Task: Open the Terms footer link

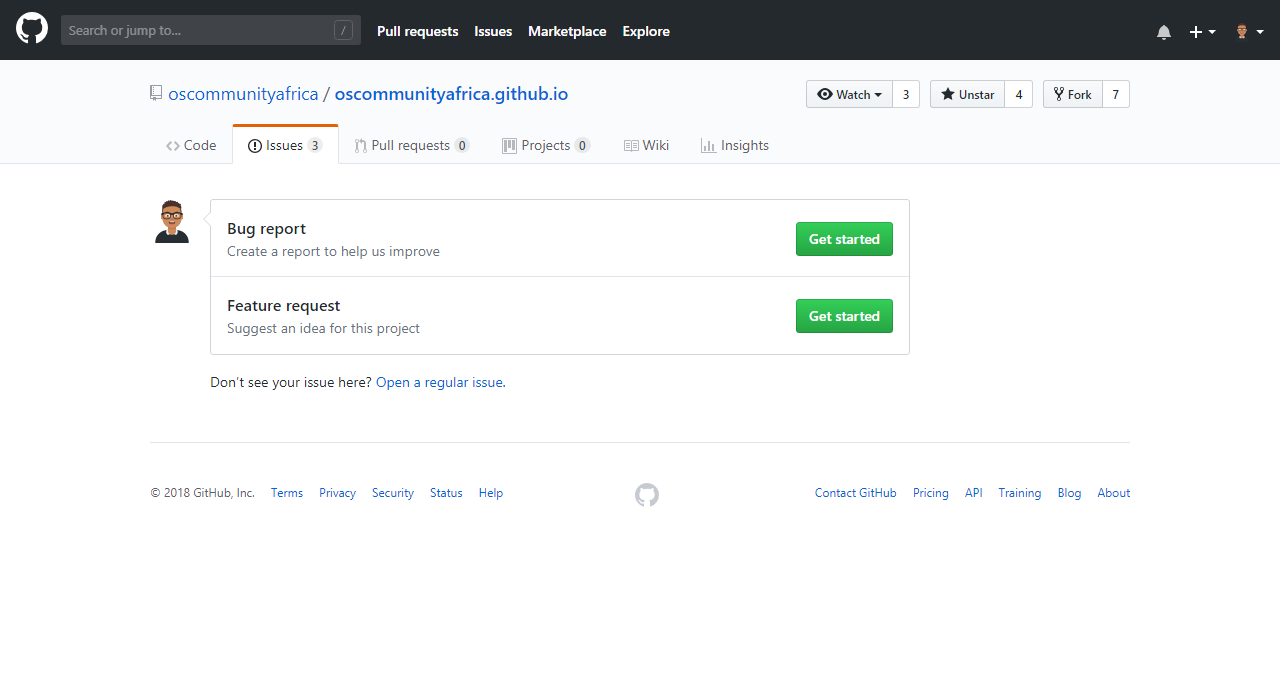Action: pos(287,493)
